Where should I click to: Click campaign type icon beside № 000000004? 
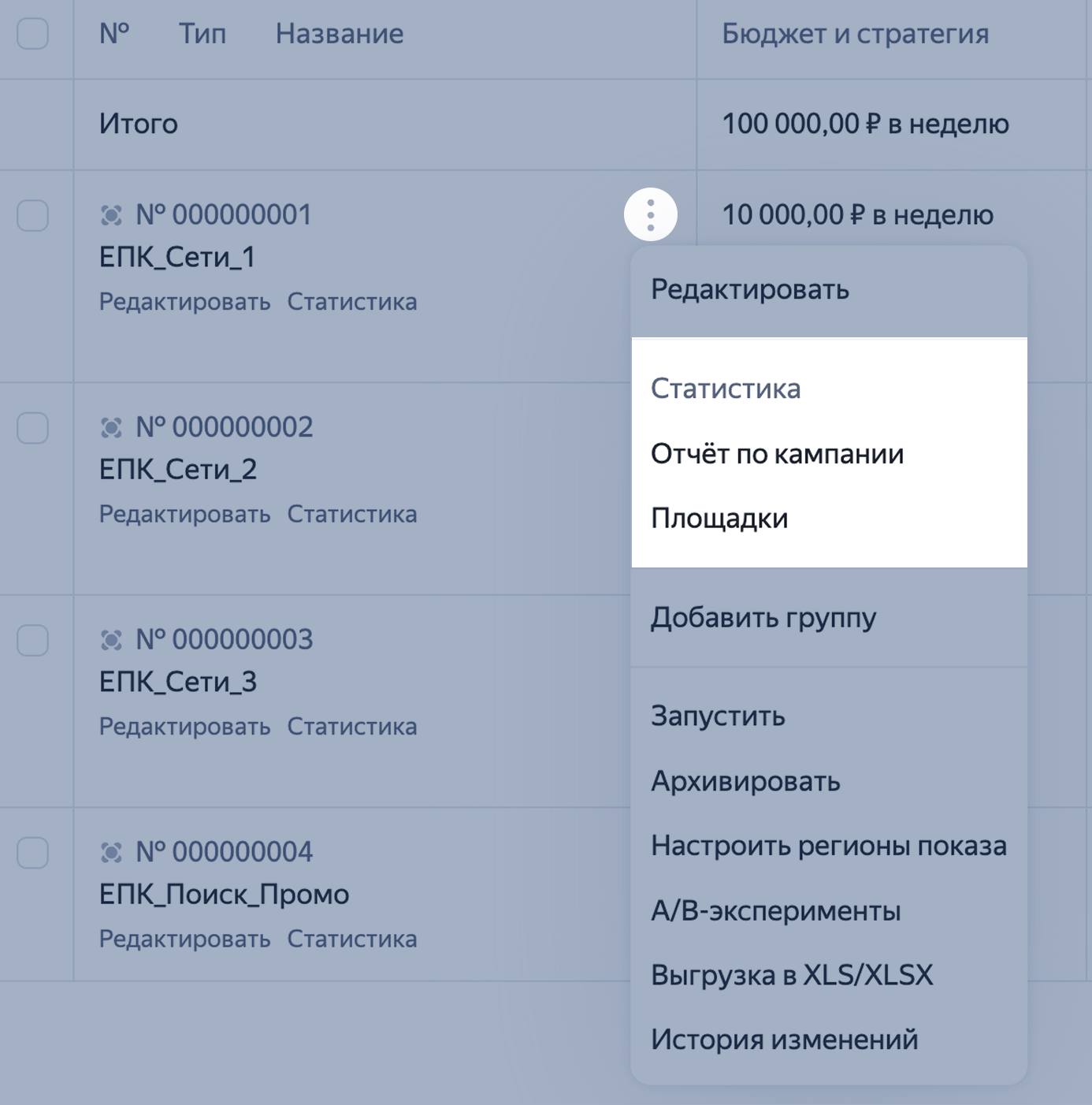tap(112, 853)
